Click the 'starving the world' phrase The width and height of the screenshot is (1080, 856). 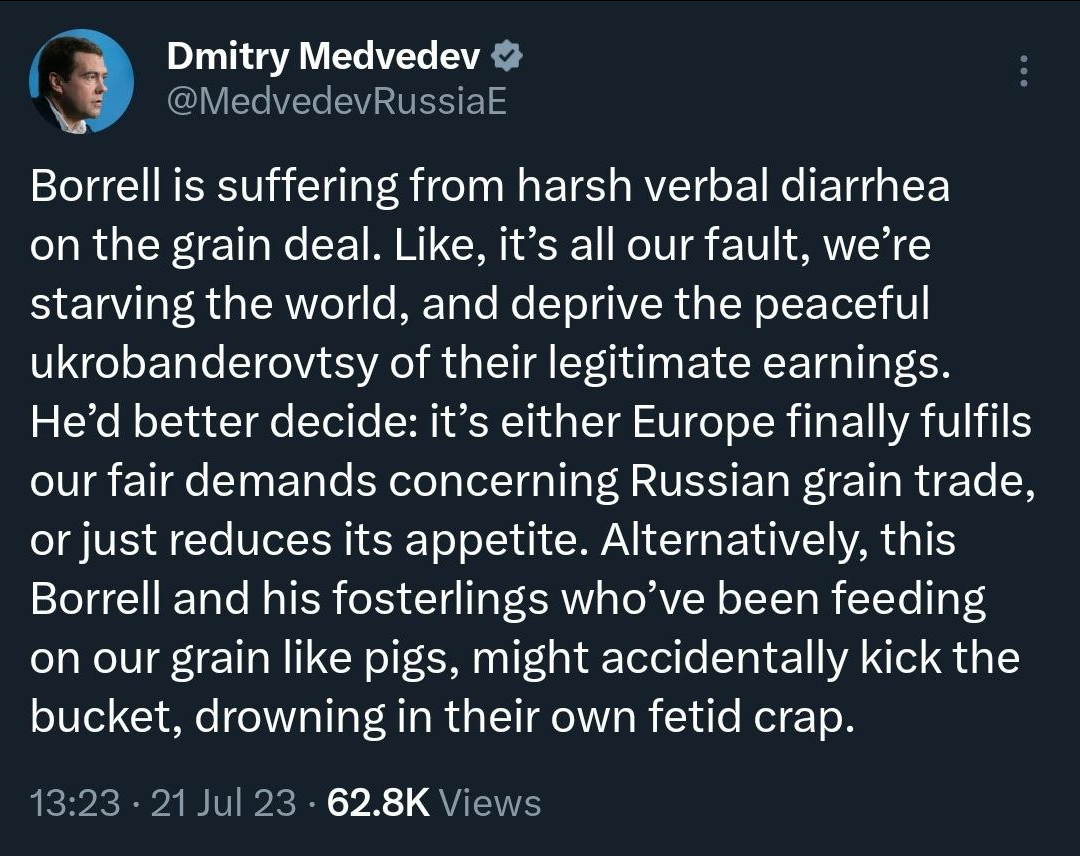[216, 305]
